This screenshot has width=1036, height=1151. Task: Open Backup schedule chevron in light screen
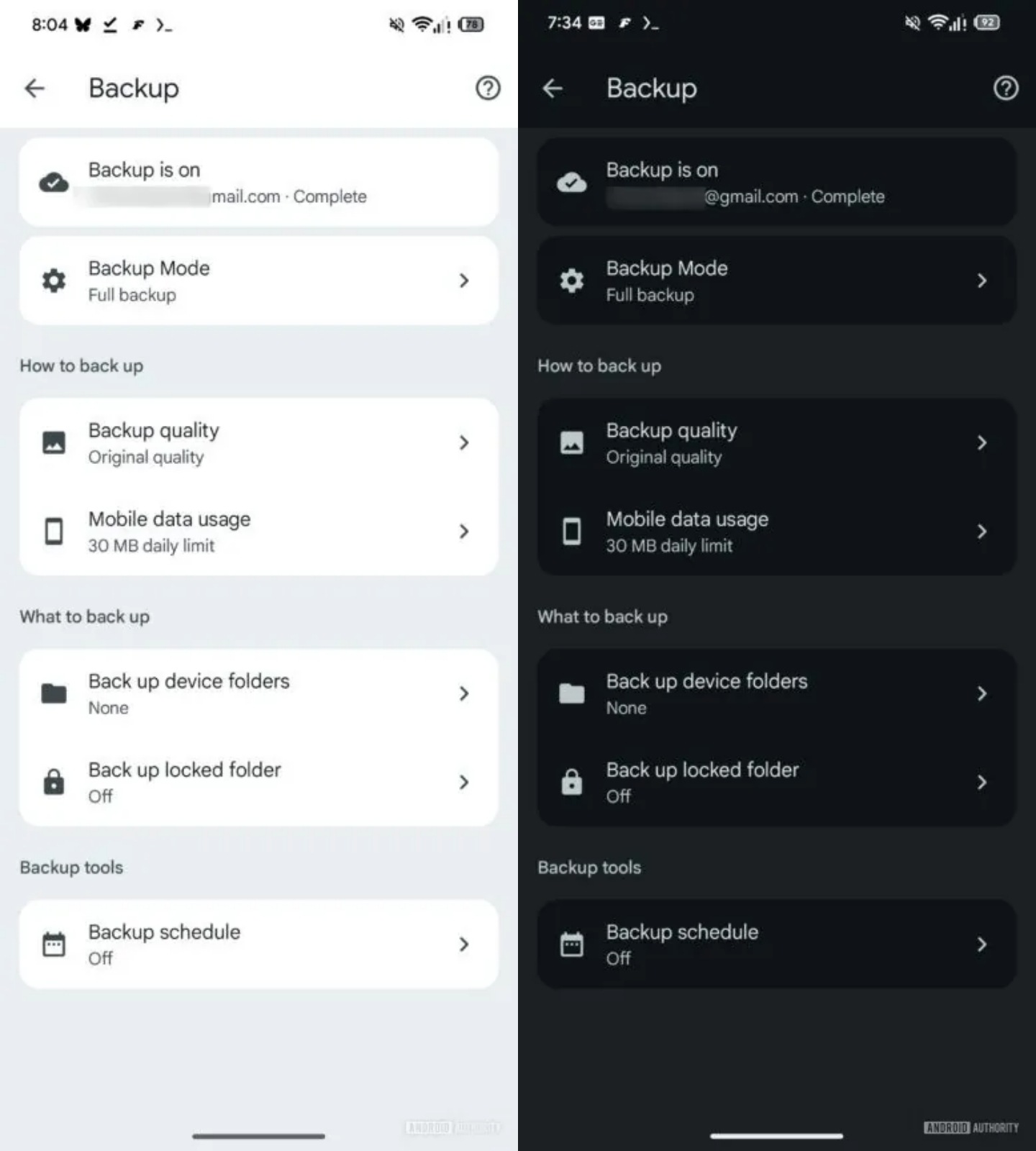464,945
